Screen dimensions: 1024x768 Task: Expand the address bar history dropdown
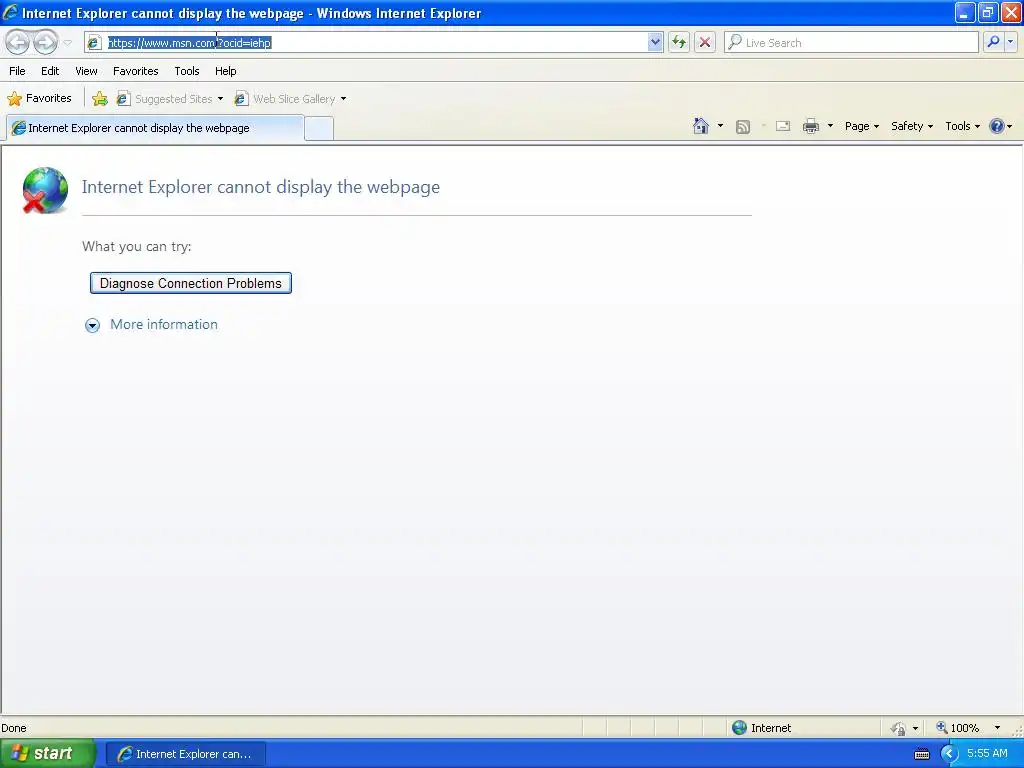click(x=655, y=42)
